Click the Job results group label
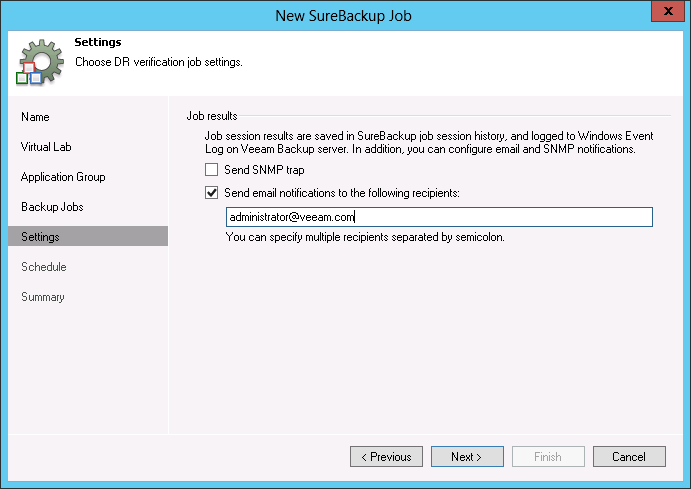Screen dimensions: 691x489 (x=212, y=116)
